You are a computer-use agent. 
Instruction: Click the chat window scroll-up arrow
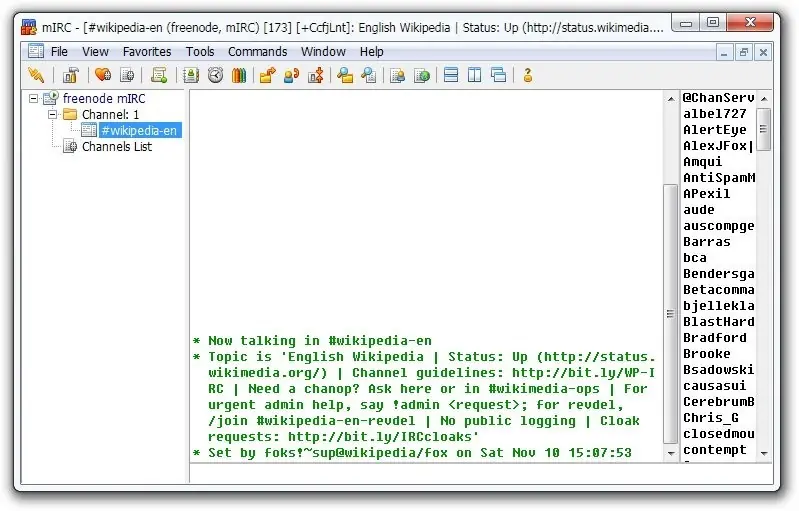pos(670,99)
